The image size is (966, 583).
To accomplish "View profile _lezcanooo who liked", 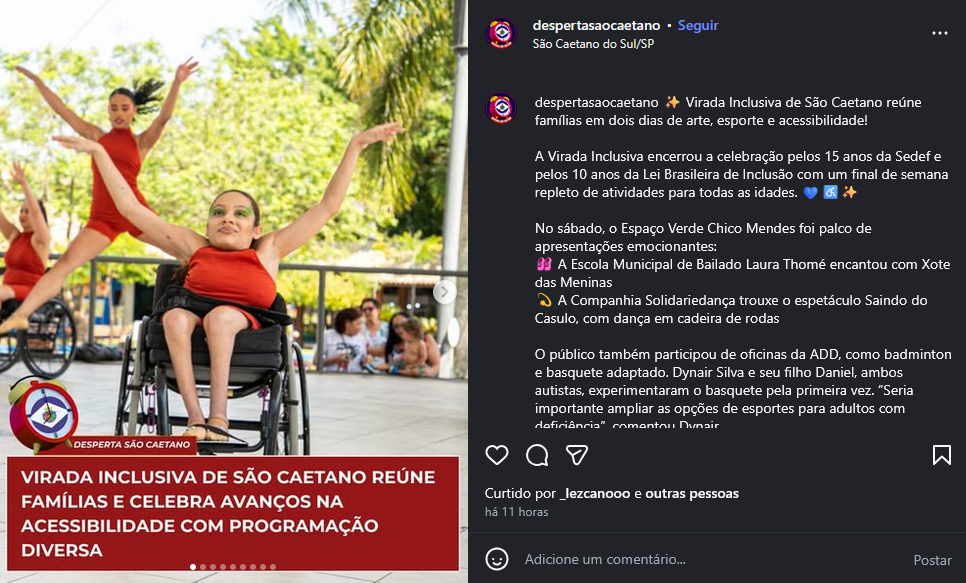I will [595, 494].
